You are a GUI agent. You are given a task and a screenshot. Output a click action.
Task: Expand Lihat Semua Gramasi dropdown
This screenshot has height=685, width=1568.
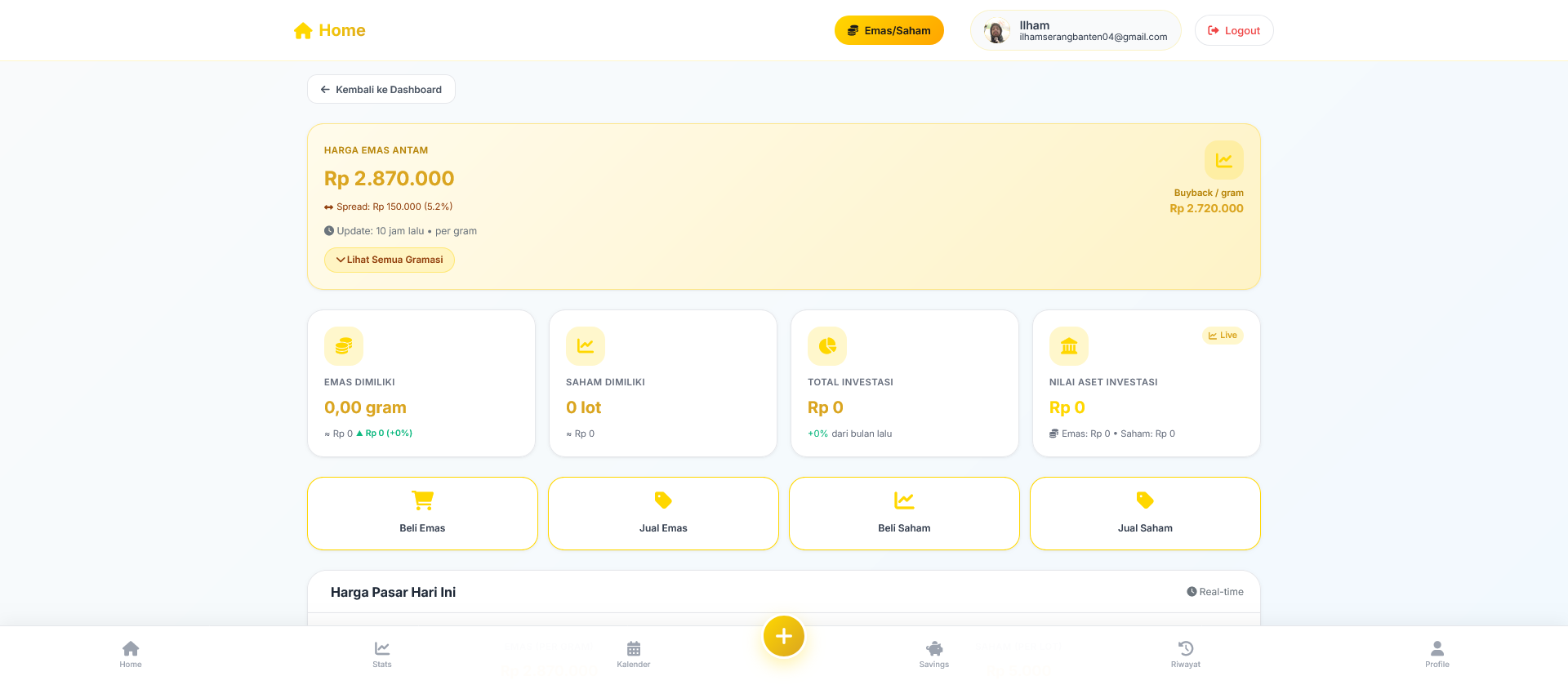(x=390, y=260)
